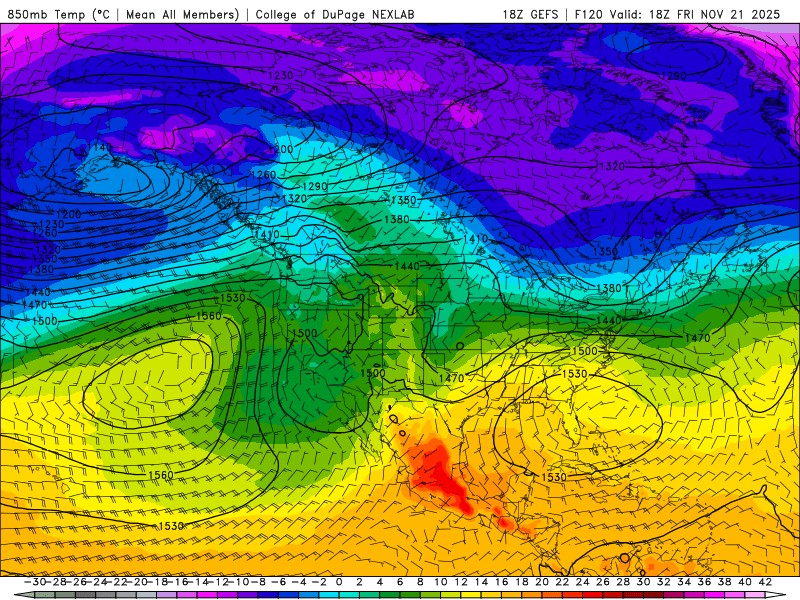Click the 10 color scale label

pyautogui.click(x=441, y=582)
